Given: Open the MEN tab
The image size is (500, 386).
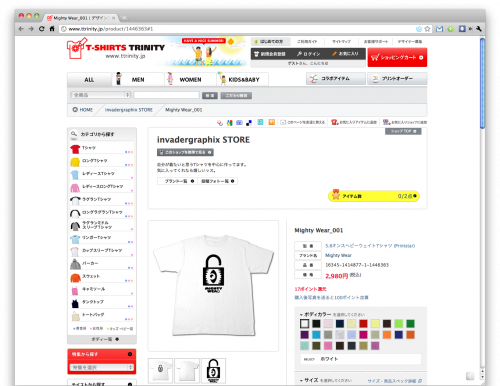Looking at the screenshot, I should 138,80.
